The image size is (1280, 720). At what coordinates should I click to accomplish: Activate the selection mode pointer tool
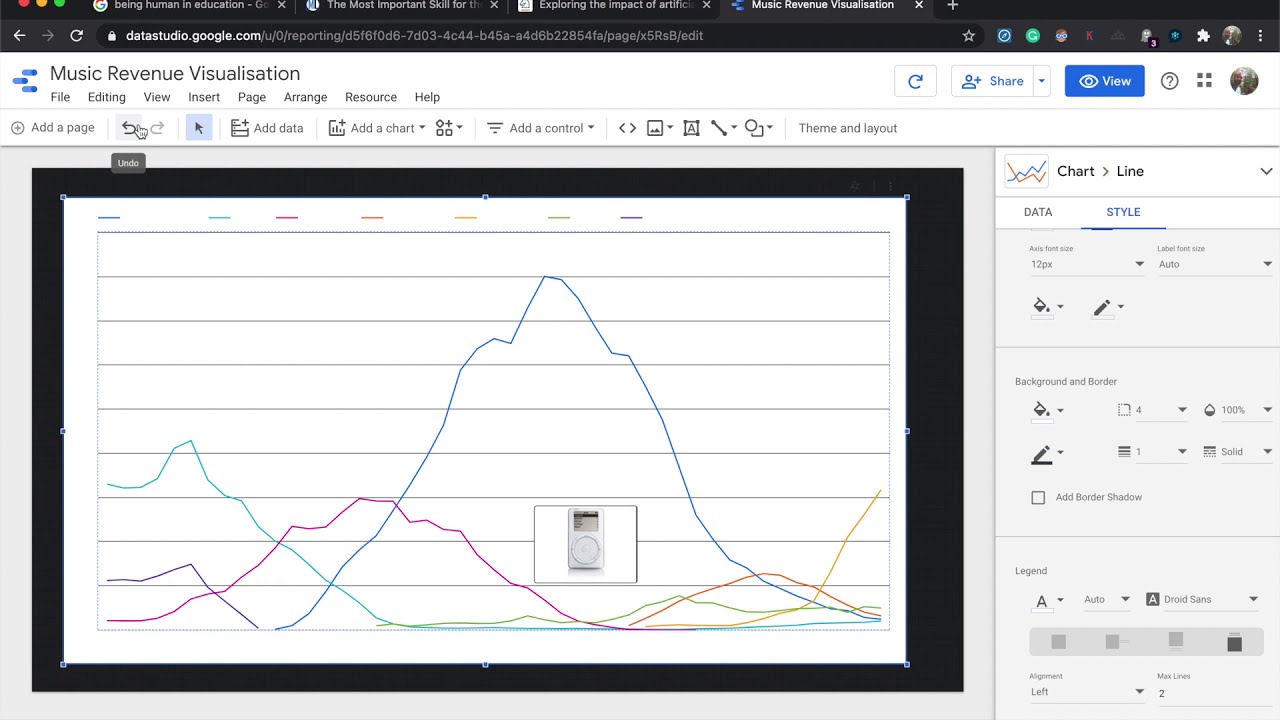point(199,128)
